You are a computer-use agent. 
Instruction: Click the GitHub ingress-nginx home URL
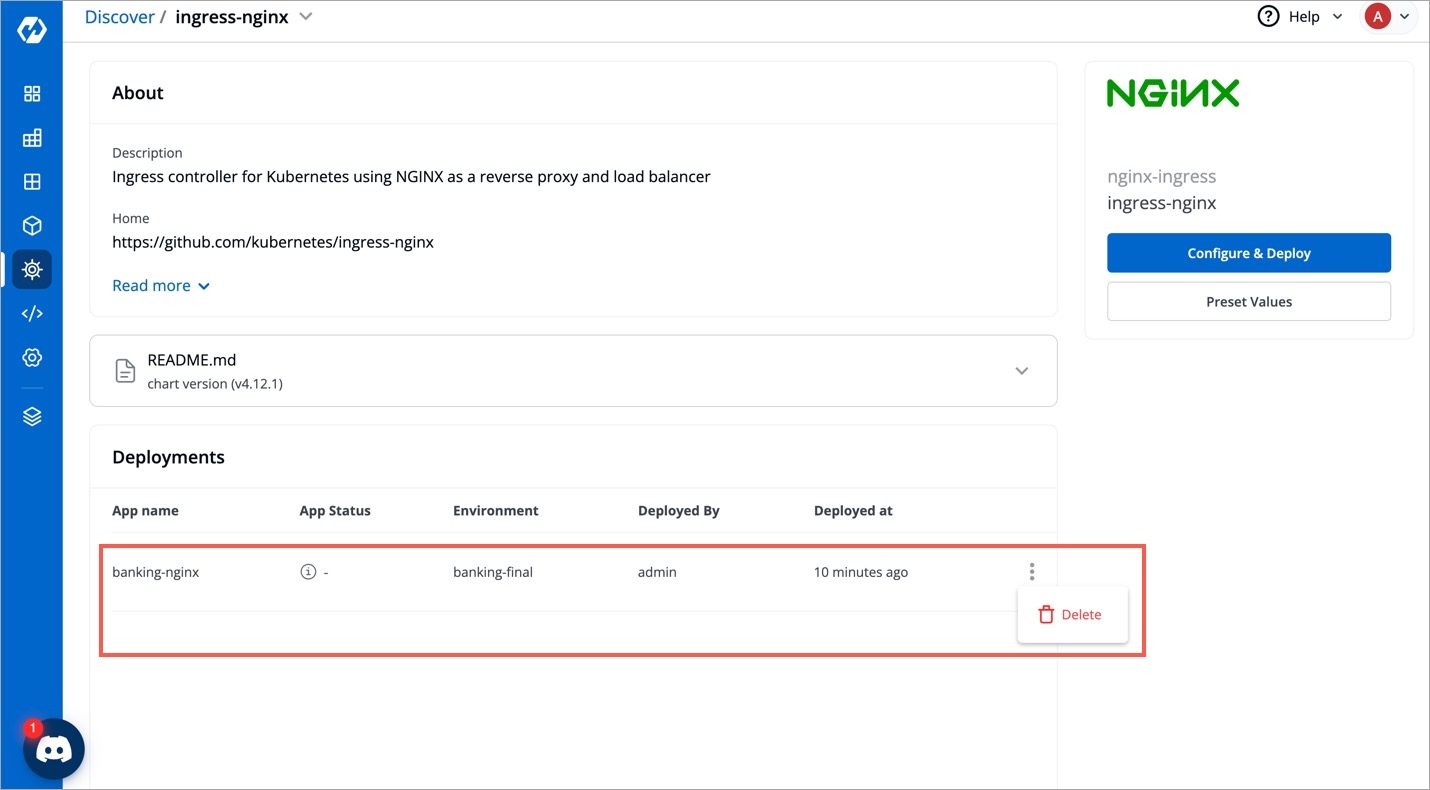[x=273, y=242]
